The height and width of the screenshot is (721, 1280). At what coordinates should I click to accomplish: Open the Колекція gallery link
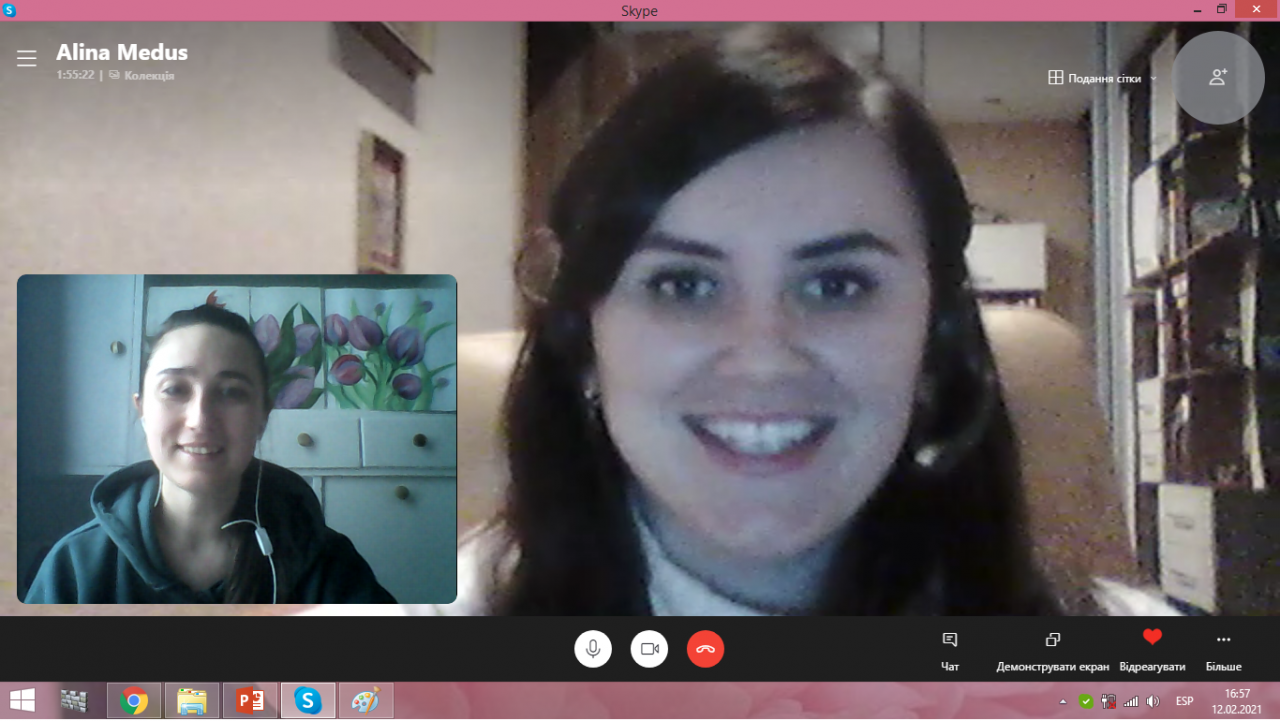[x=142, y=75]
